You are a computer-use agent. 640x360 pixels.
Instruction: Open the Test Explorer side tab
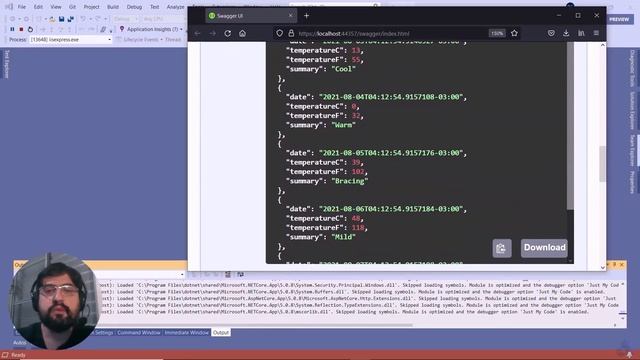tap(7, 64)
